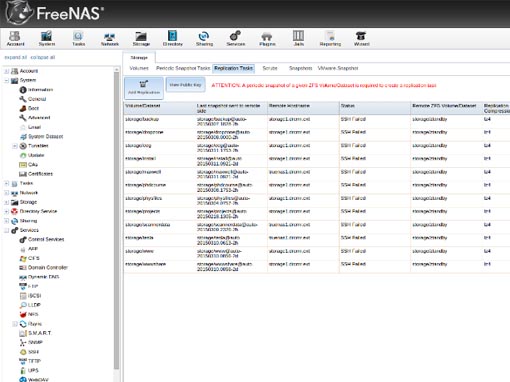Switch to the VMware-Snapshot tab
The height and width of the screenshot is (382, 510).
coord(338,68)
